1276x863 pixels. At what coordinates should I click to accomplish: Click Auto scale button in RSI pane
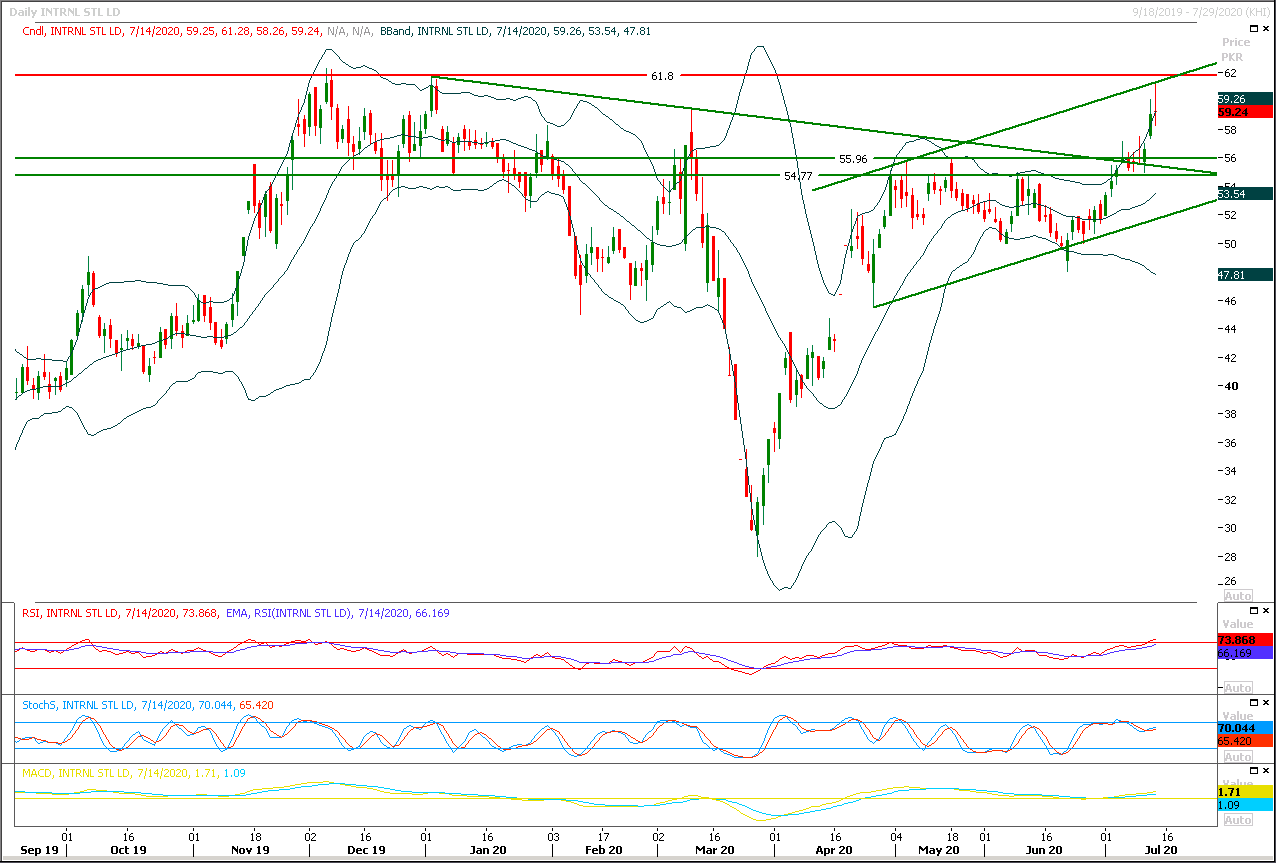point(1238,688)
